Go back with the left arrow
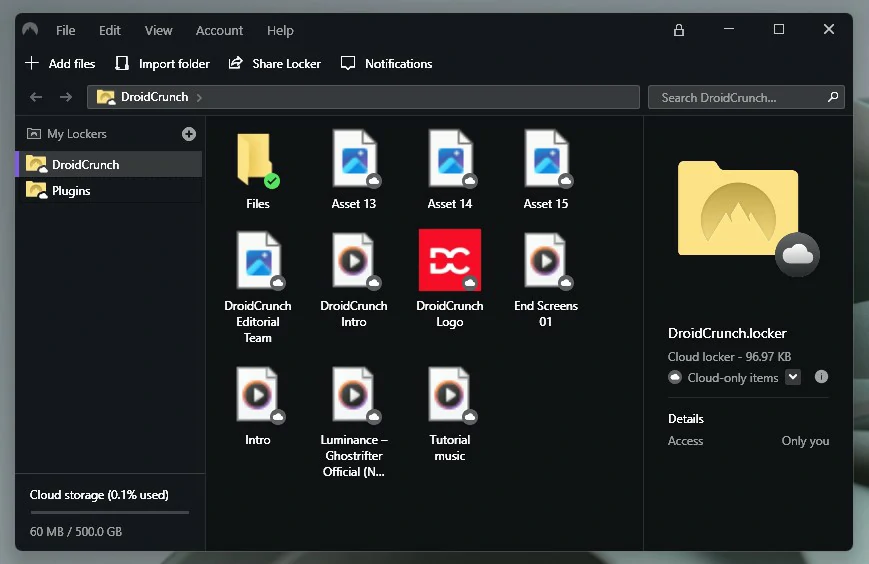Image resolution: width=869 pixels, height=564 pixels. point(36,98)
